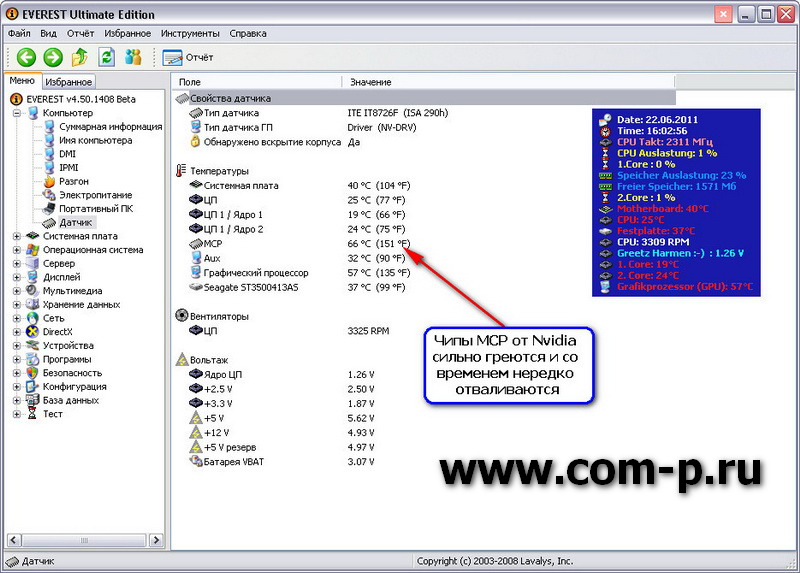Image resolution: width=800 pixels, height=573 pixels.
Task: Click the blue sensor overlay panel
Action: [x=677, y=202]
